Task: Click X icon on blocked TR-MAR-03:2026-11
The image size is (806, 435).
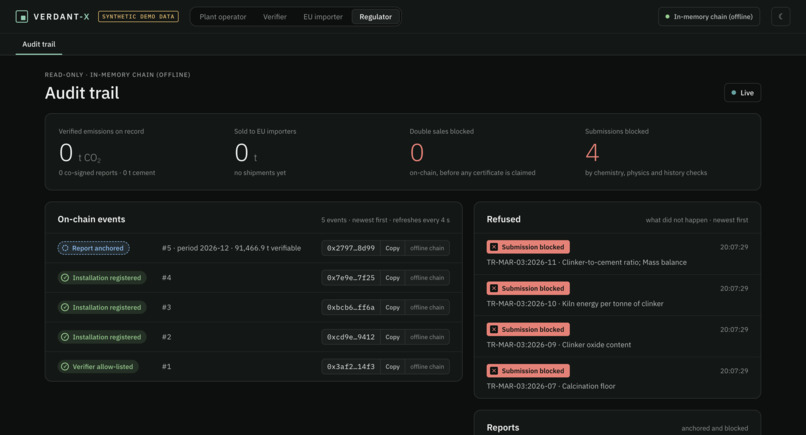Action: (x=494, y=247)
